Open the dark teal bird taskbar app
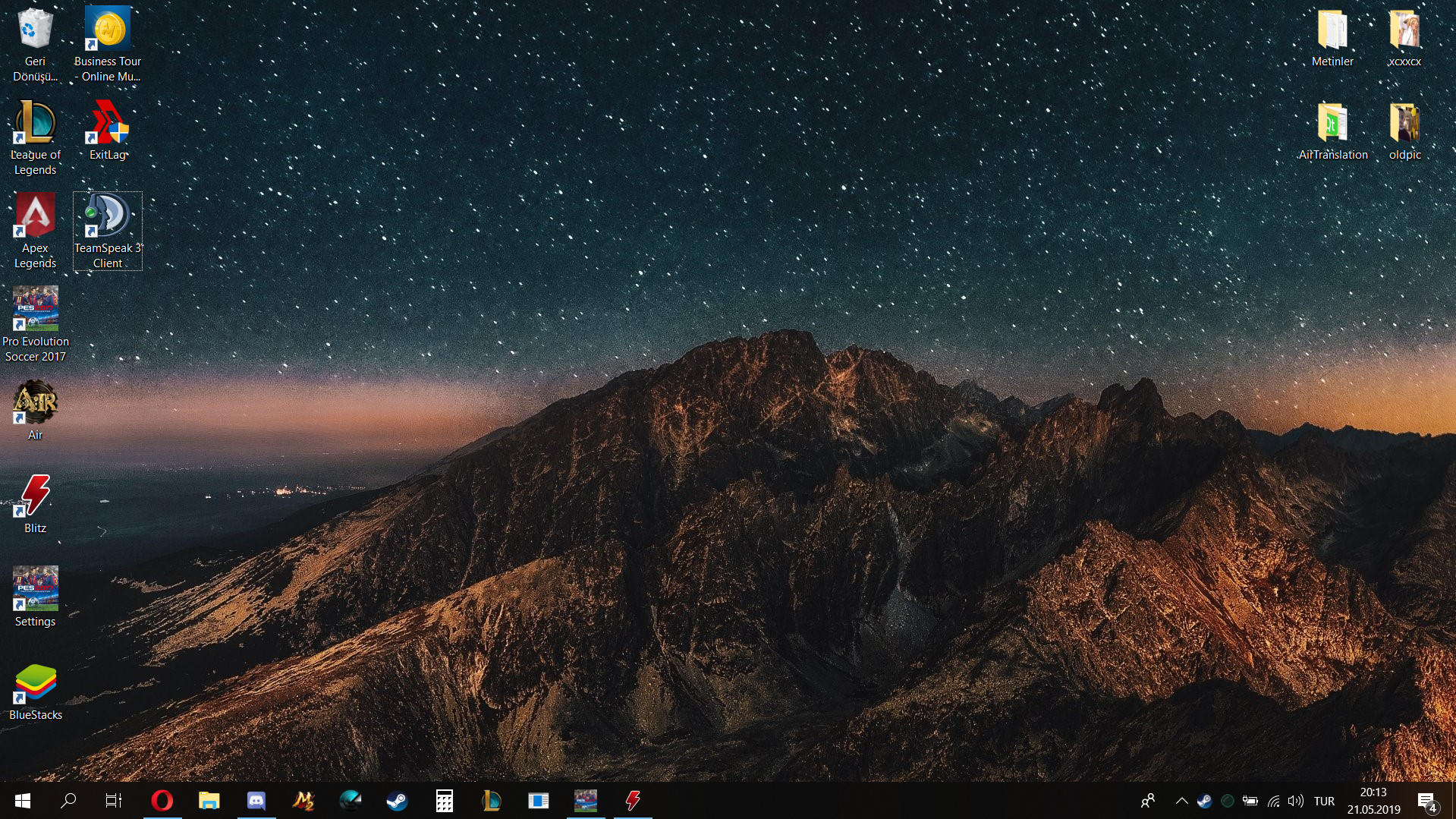This screenshot has height=819, width=1456. [x=351, y=801]
